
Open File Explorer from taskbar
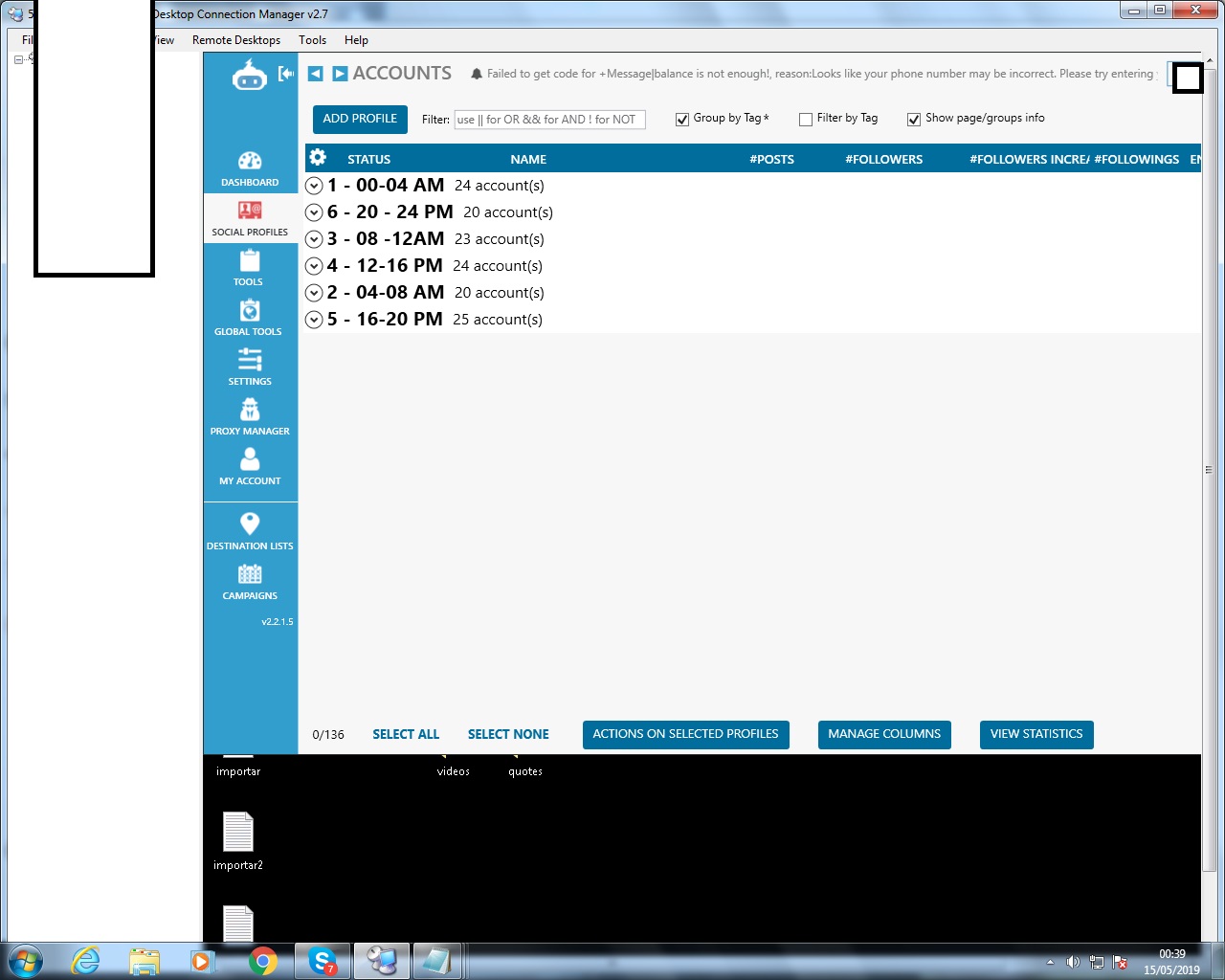click(145, 961)
